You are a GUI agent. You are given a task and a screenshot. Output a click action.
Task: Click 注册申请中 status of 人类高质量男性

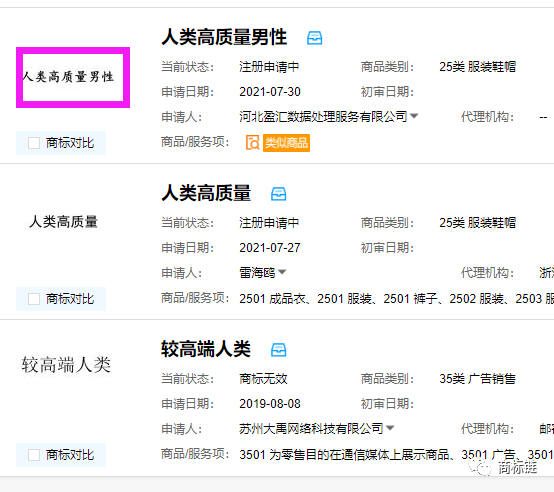(x=269, y=67)
